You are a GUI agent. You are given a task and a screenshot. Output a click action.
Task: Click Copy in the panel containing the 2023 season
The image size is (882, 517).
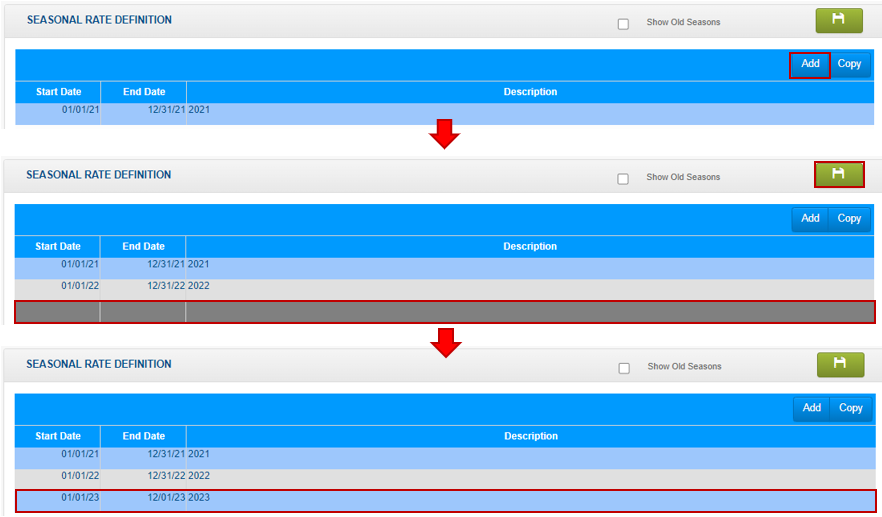pyautogui.click(x=850, y=408)
